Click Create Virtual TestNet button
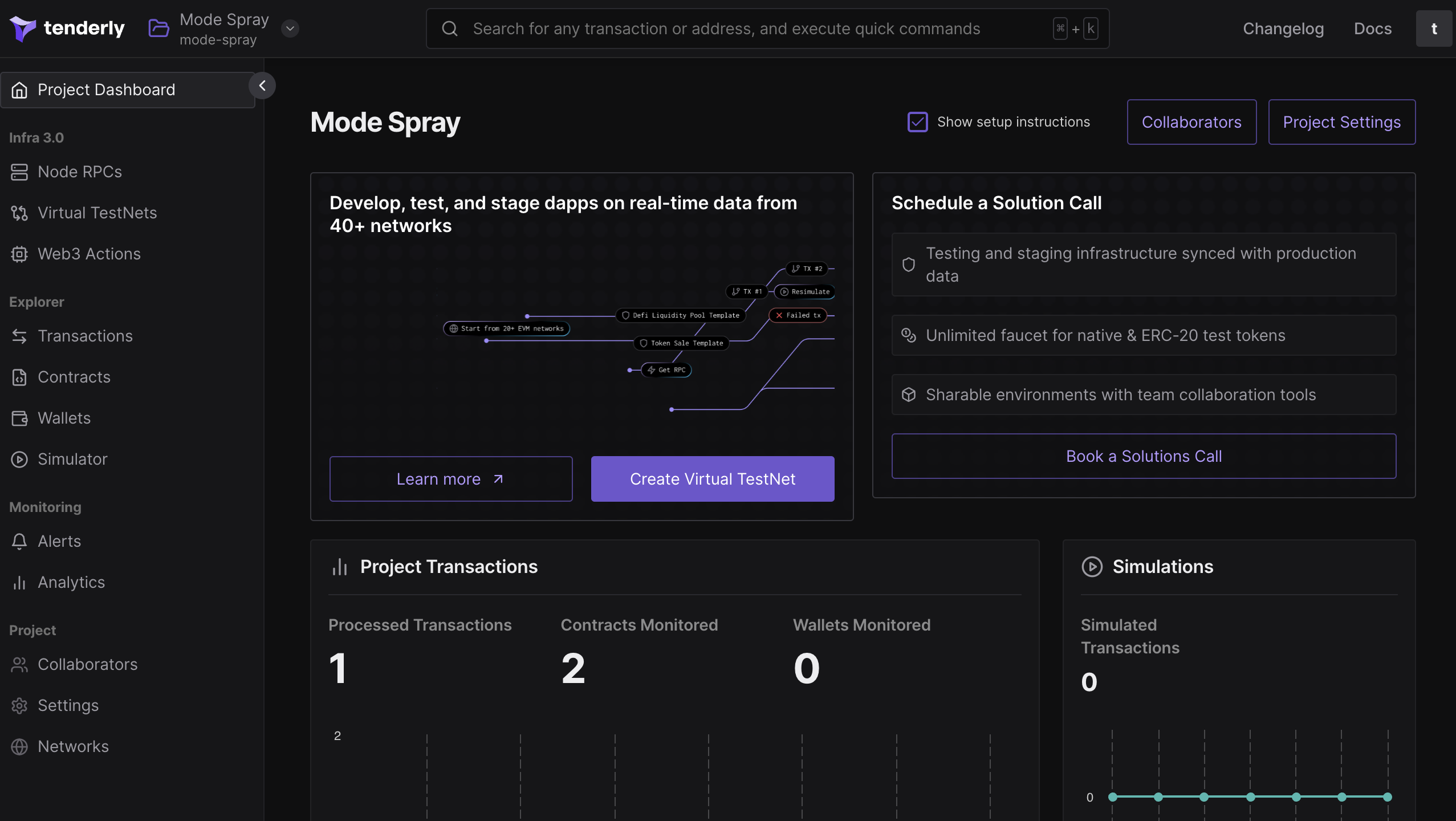 click(x=712, y=479)
